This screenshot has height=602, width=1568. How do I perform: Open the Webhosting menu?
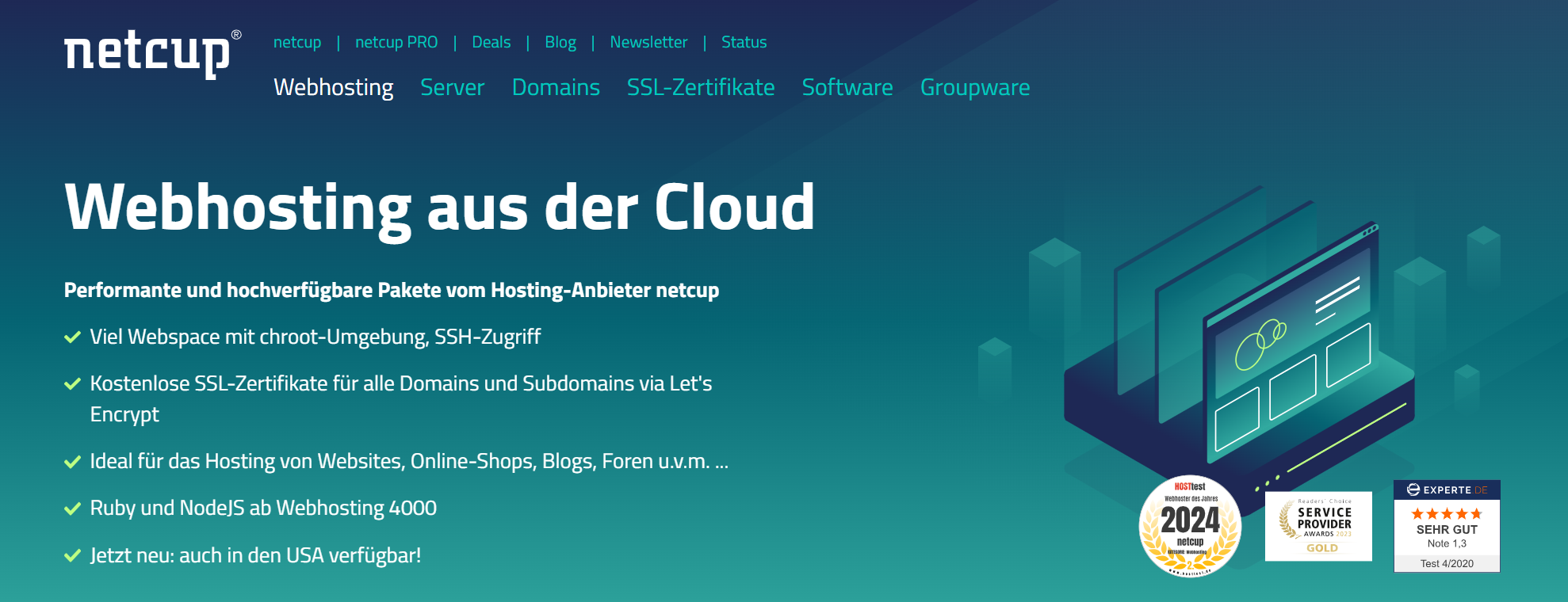pos(333,87)
